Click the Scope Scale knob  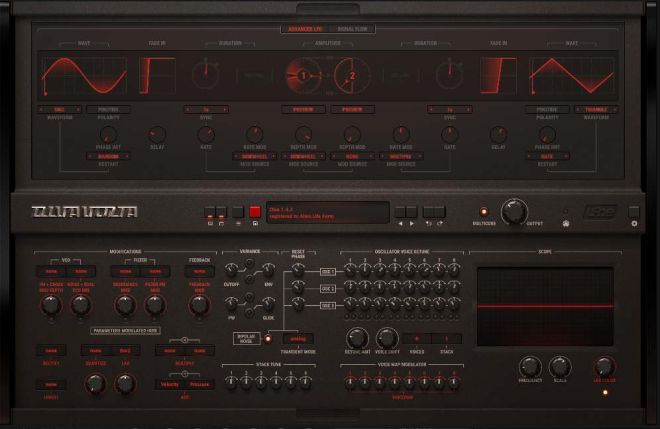point(560,367)
